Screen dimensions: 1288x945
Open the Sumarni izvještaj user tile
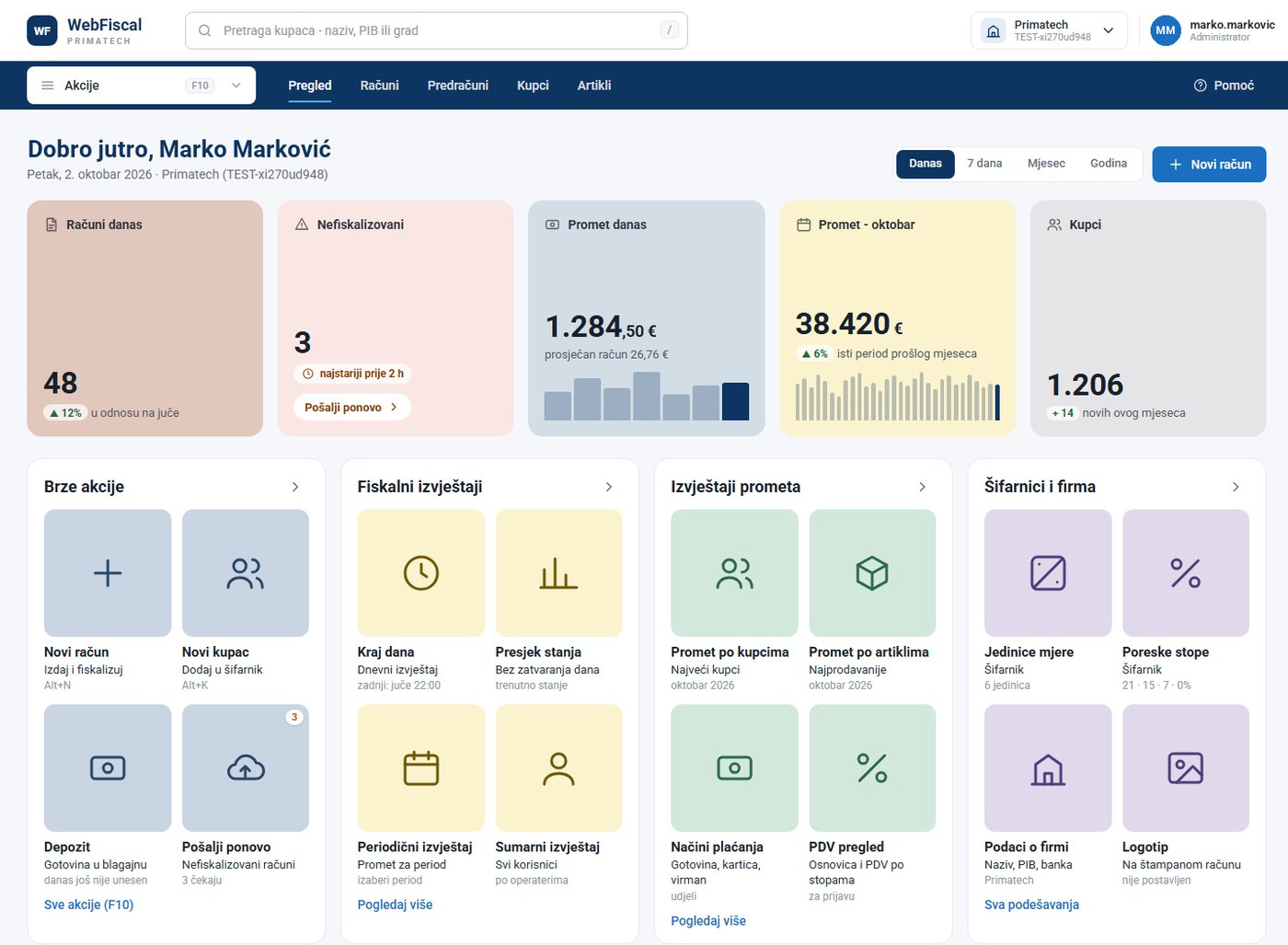pos(559,768)
